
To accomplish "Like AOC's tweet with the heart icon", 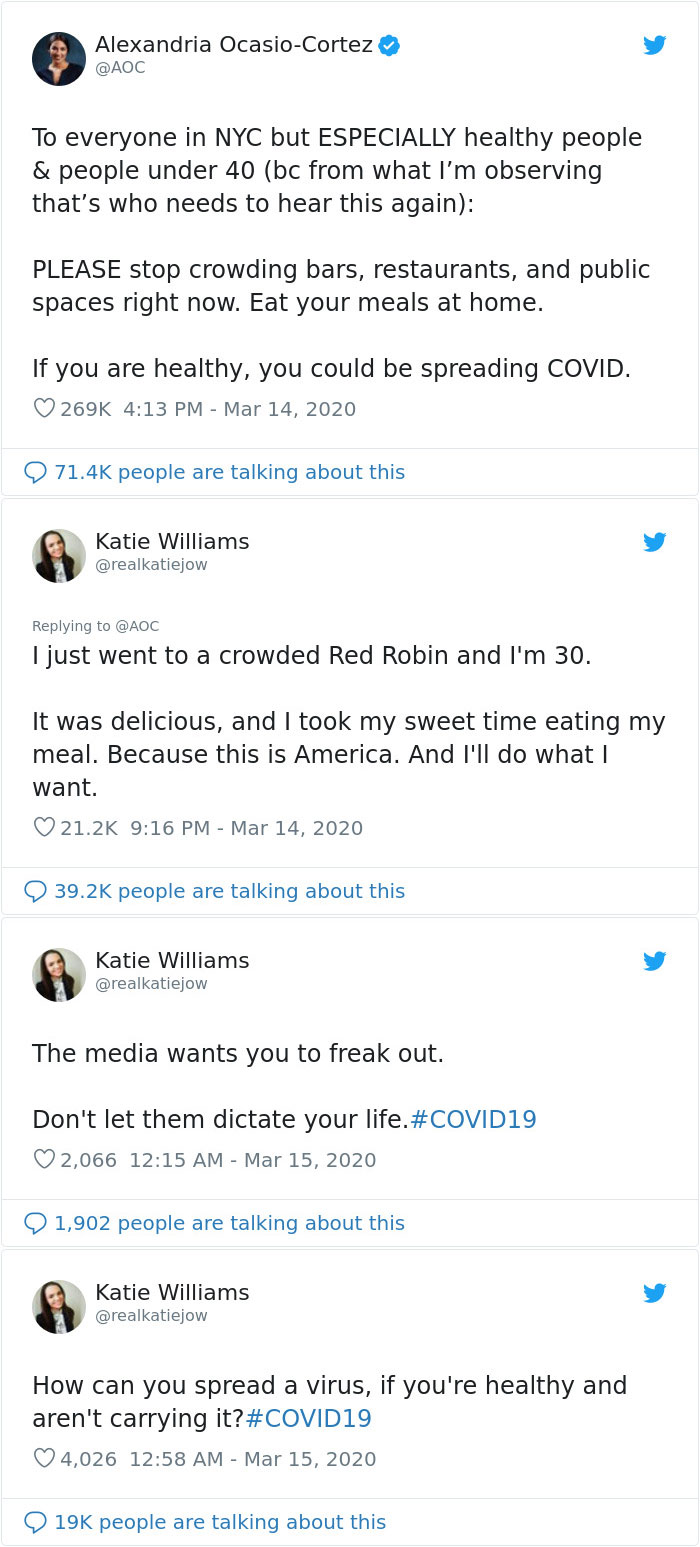I will coord(41,408).
